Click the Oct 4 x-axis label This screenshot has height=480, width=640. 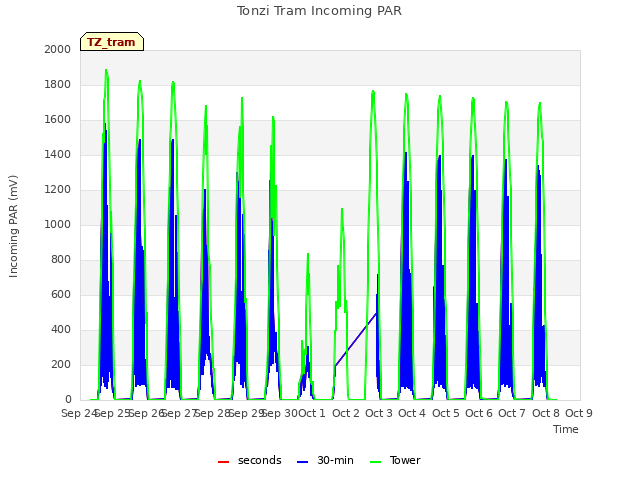coord(412,413)
